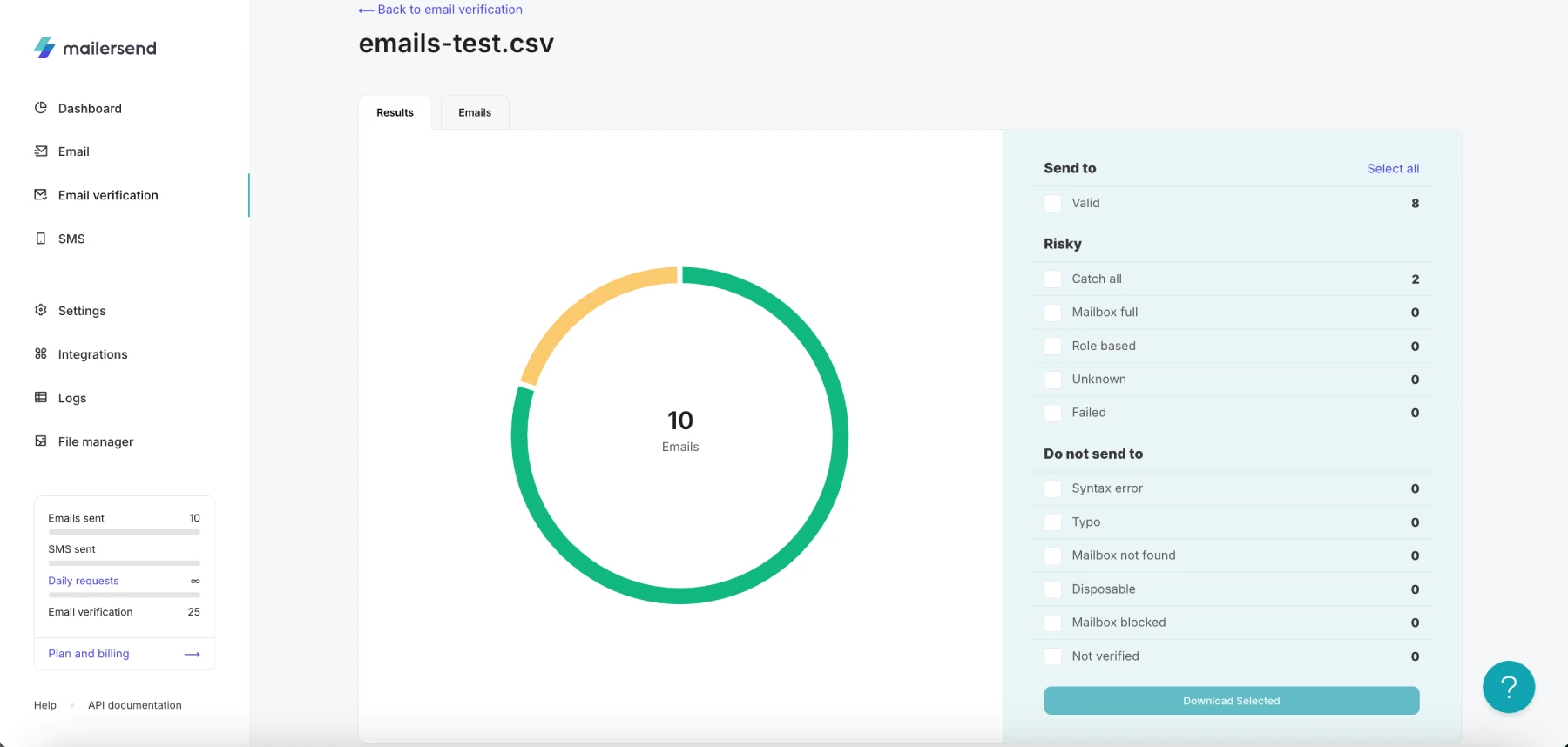Open Plan and billing arrow link

coord(193,654)
